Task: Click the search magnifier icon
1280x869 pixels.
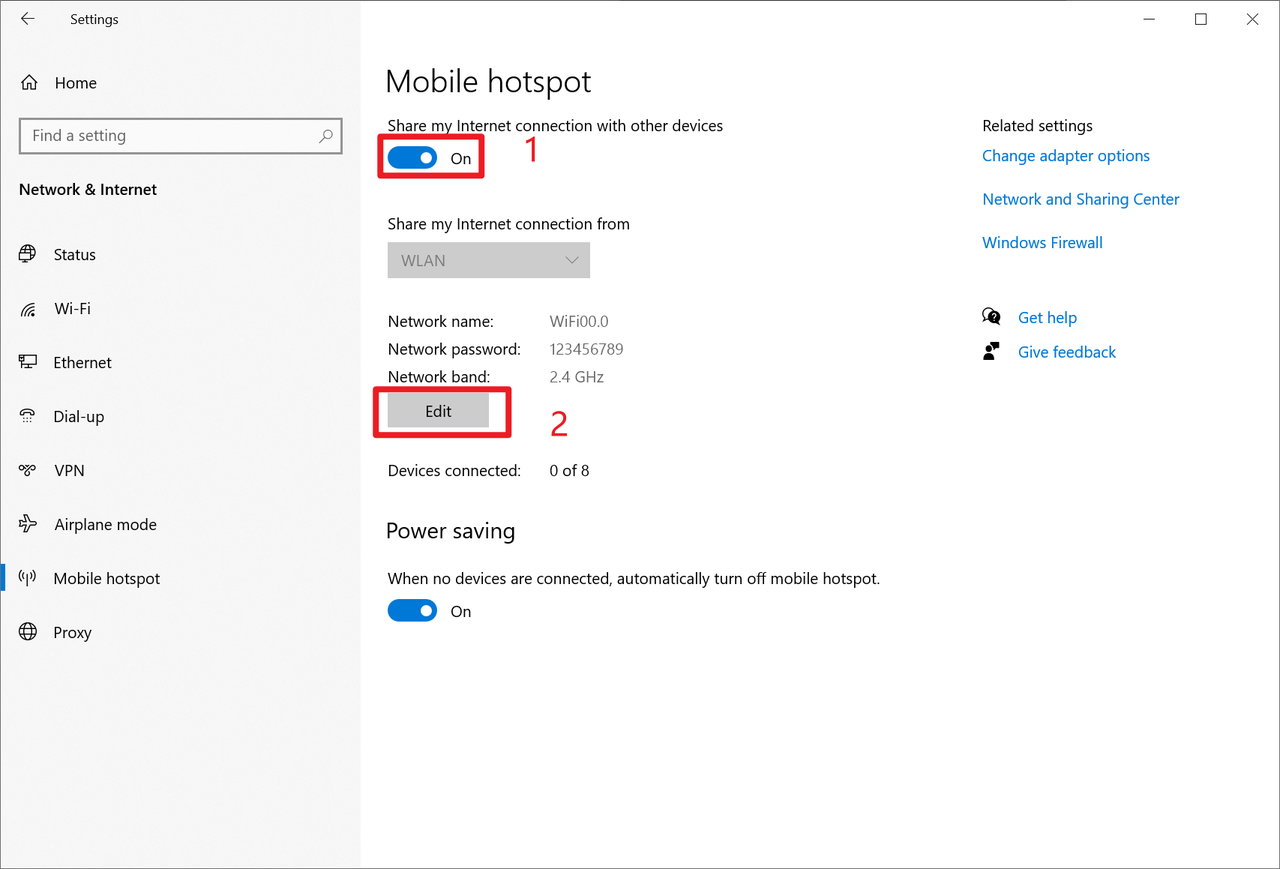Action: [325, 136]
